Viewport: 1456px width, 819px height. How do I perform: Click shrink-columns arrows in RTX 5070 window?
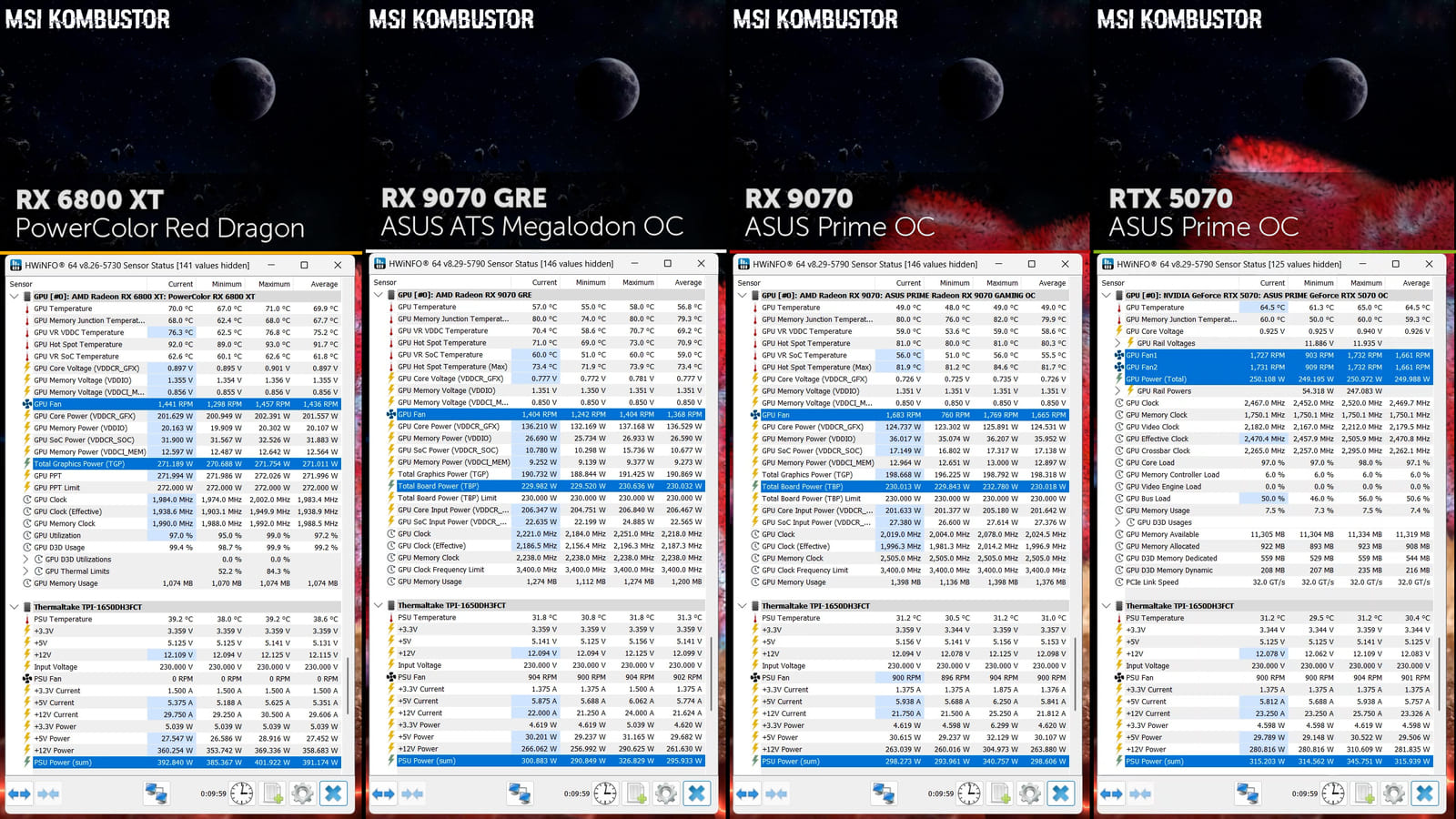(x=1140, y=794)
